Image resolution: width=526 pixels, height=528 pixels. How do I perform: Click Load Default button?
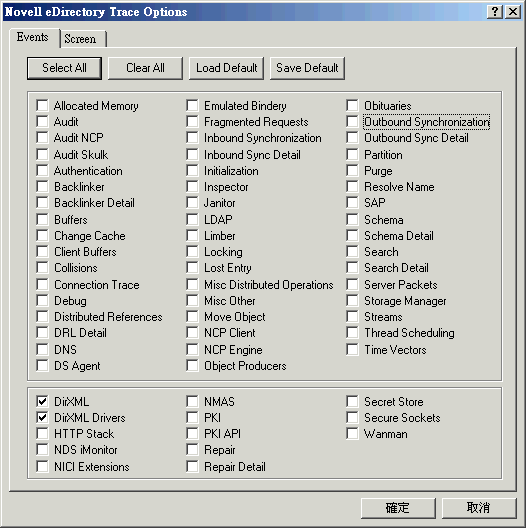tap(227, 68)
